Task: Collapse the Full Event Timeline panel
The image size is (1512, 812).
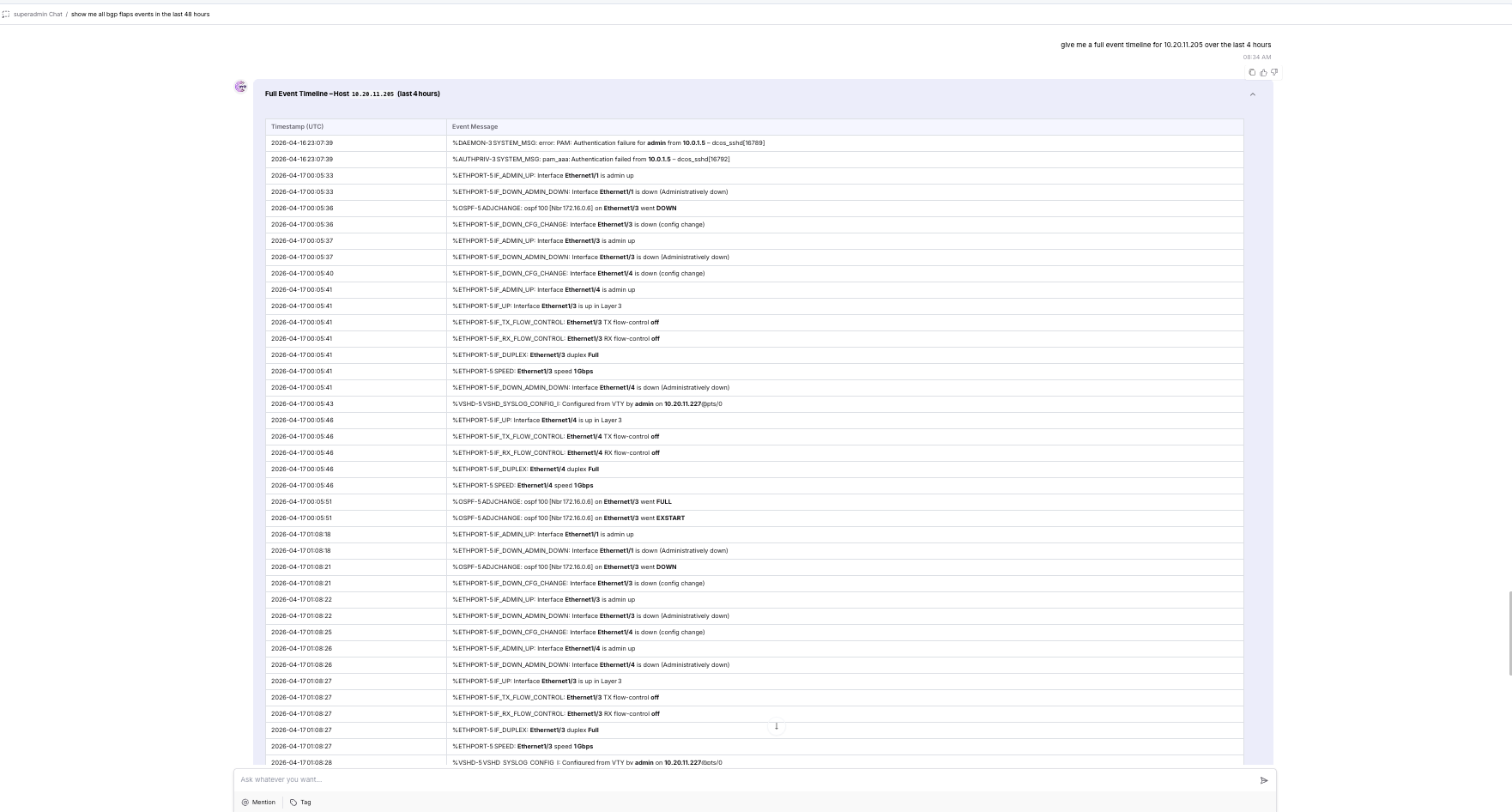Action: (x=1252, y=94)
